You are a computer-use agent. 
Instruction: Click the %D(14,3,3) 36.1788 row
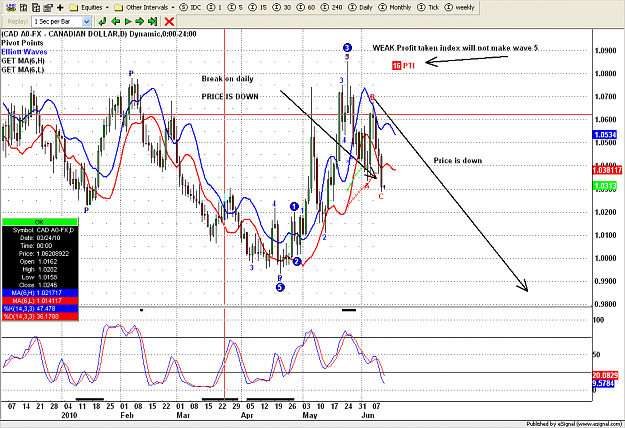tap(40, 317)
